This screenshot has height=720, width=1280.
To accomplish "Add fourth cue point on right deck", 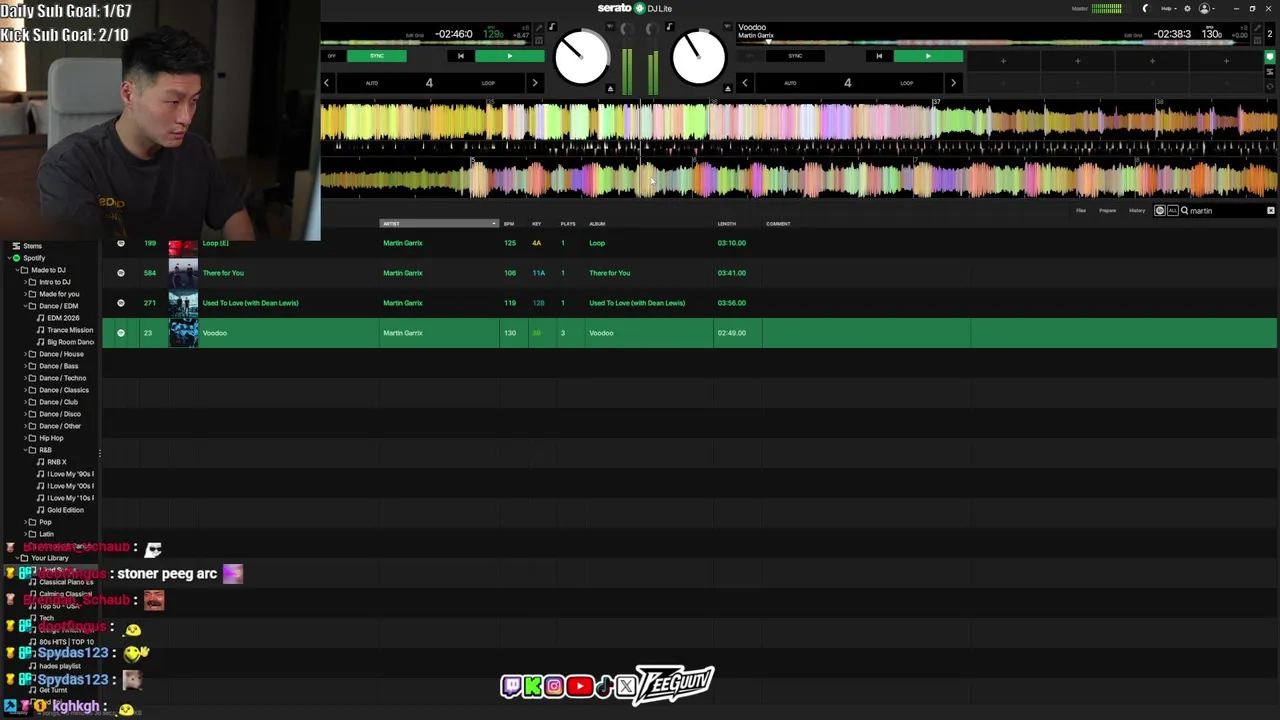I will [x=1226, y=61].
